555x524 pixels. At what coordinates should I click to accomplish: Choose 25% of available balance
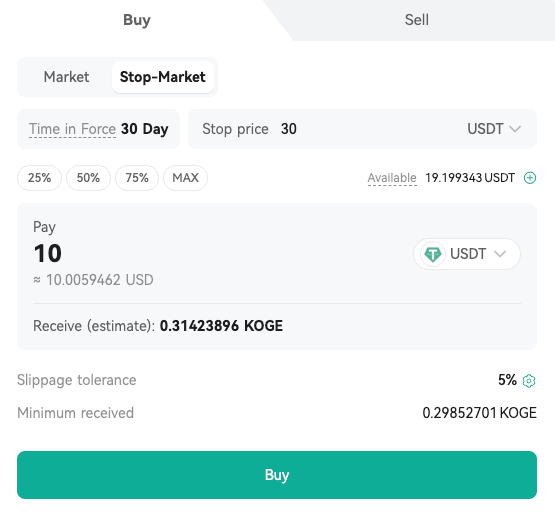(x=39, y=178)
